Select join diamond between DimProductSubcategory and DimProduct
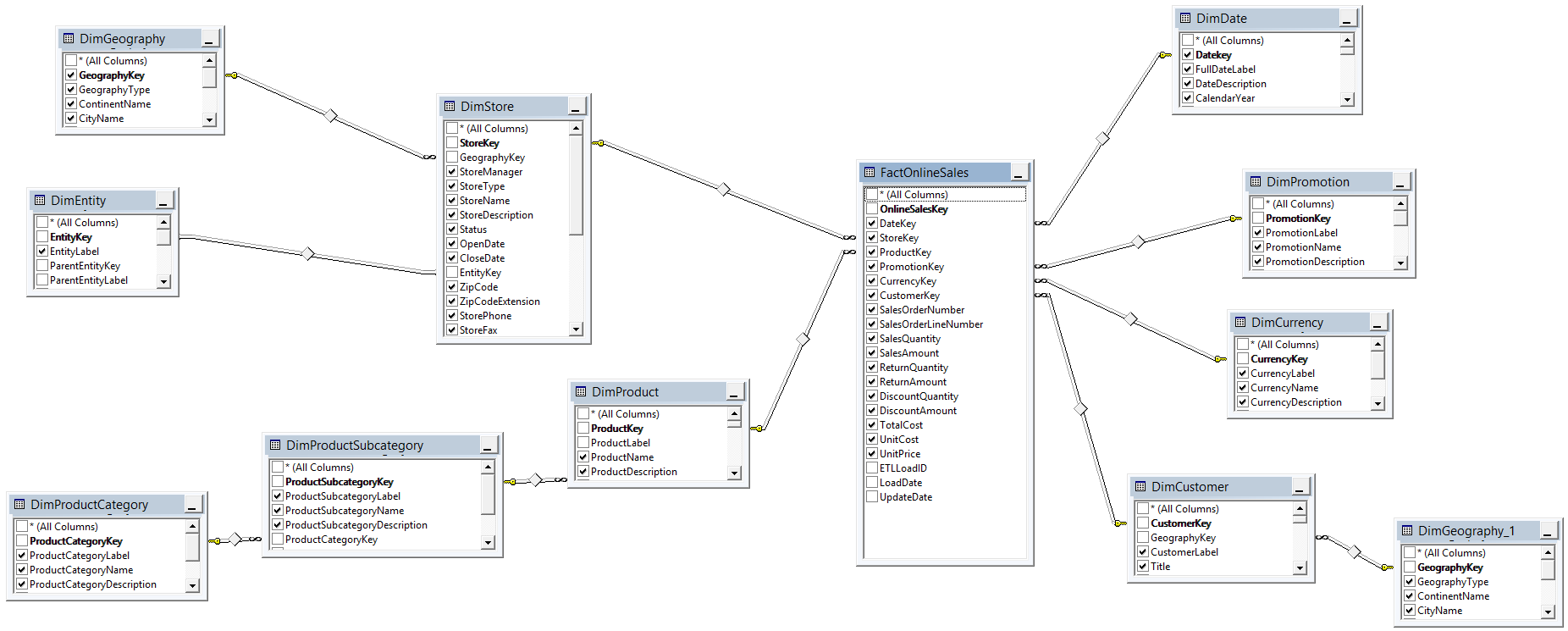 (x=536, y=480)
